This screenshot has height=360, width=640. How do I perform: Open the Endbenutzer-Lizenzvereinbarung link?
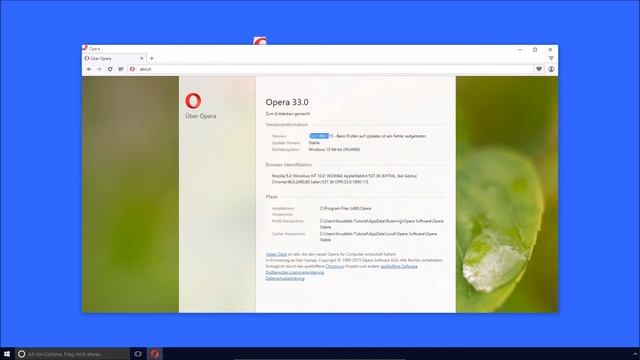coord(295,273)
